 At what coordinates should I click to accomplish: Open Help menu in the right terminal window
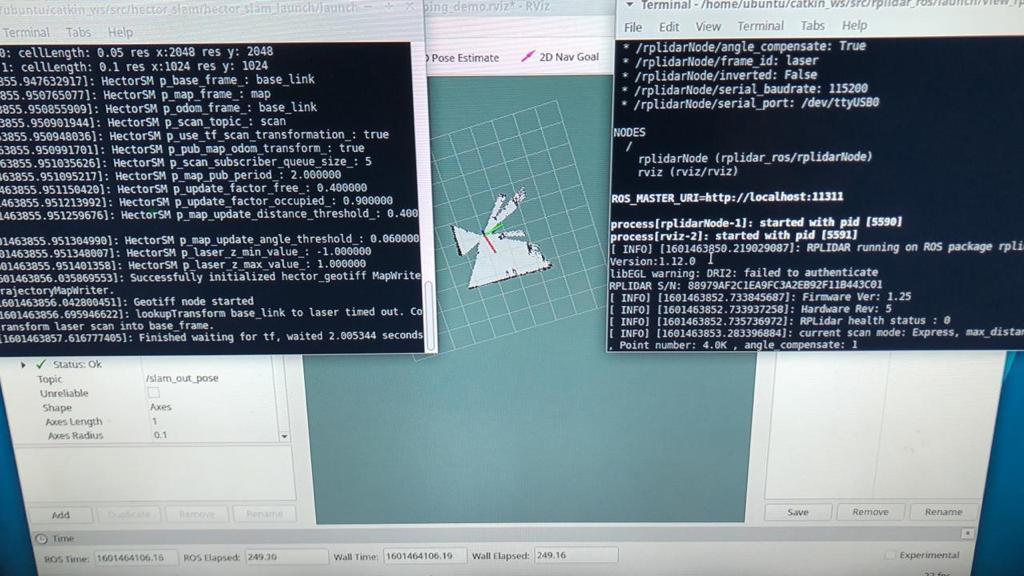coord(854,25)
